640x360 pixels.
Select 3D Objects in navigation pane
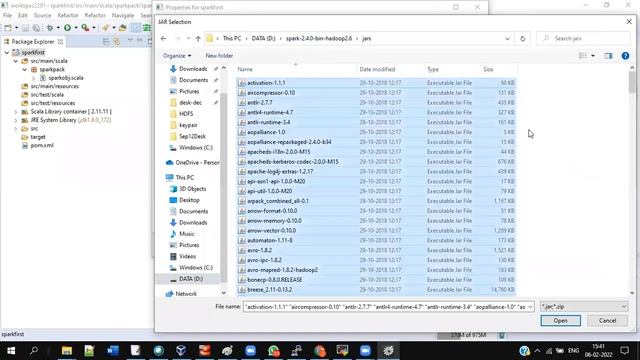point(192,189)
